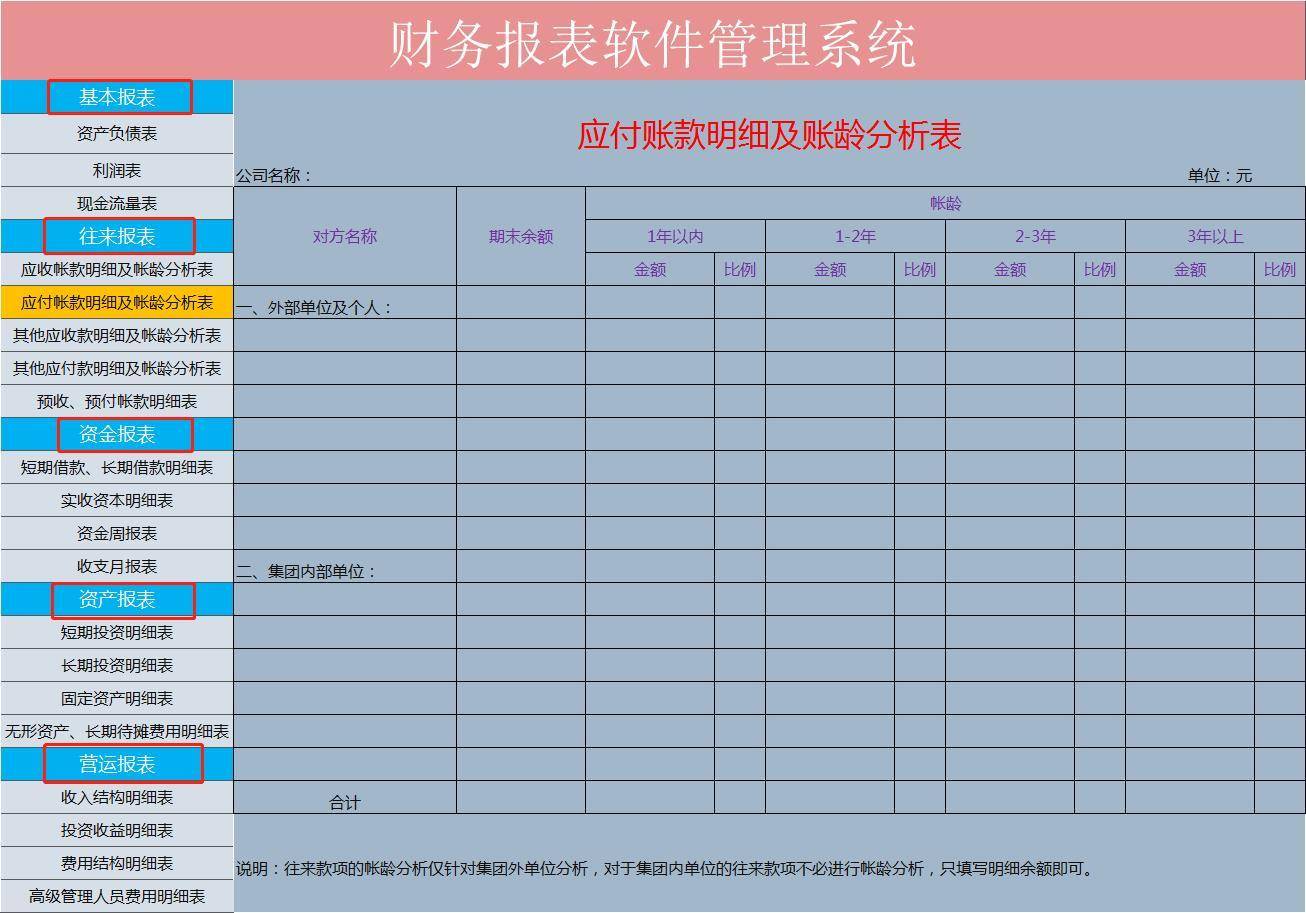Go to 资金周报表
The height and width of the screenshot is (913, 1306).
click(x=117, y=533)
